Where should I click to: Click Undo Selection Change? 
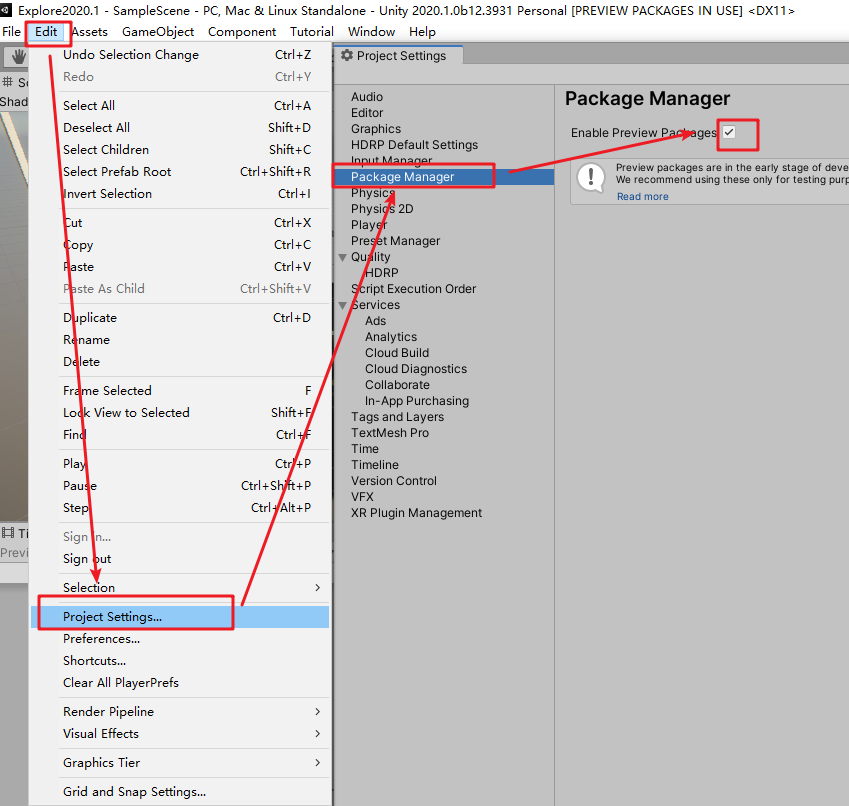click(130, 55)
